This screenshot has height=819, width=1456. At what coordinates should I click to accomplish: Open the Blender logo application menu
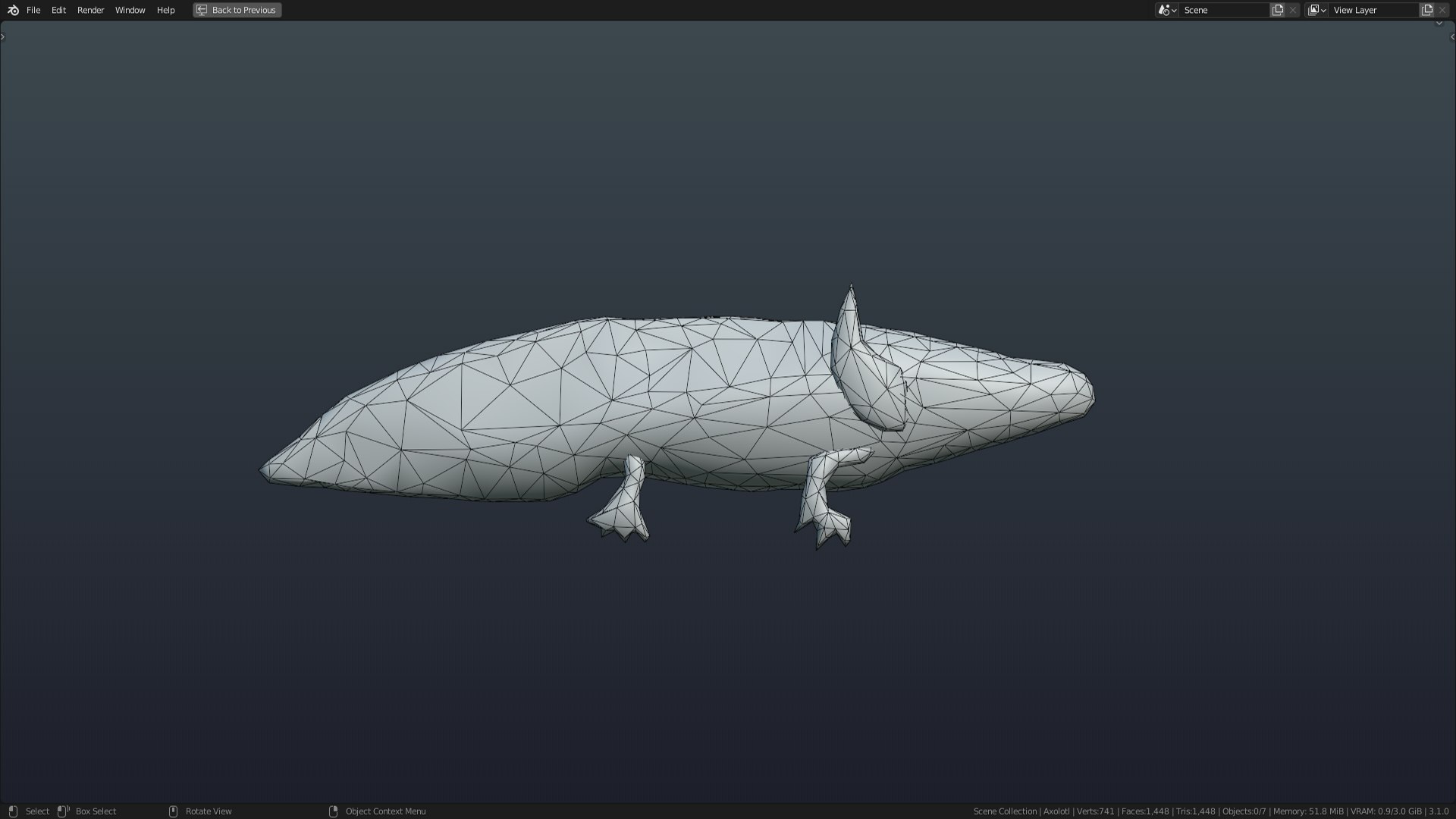click(x=13, y=10)
